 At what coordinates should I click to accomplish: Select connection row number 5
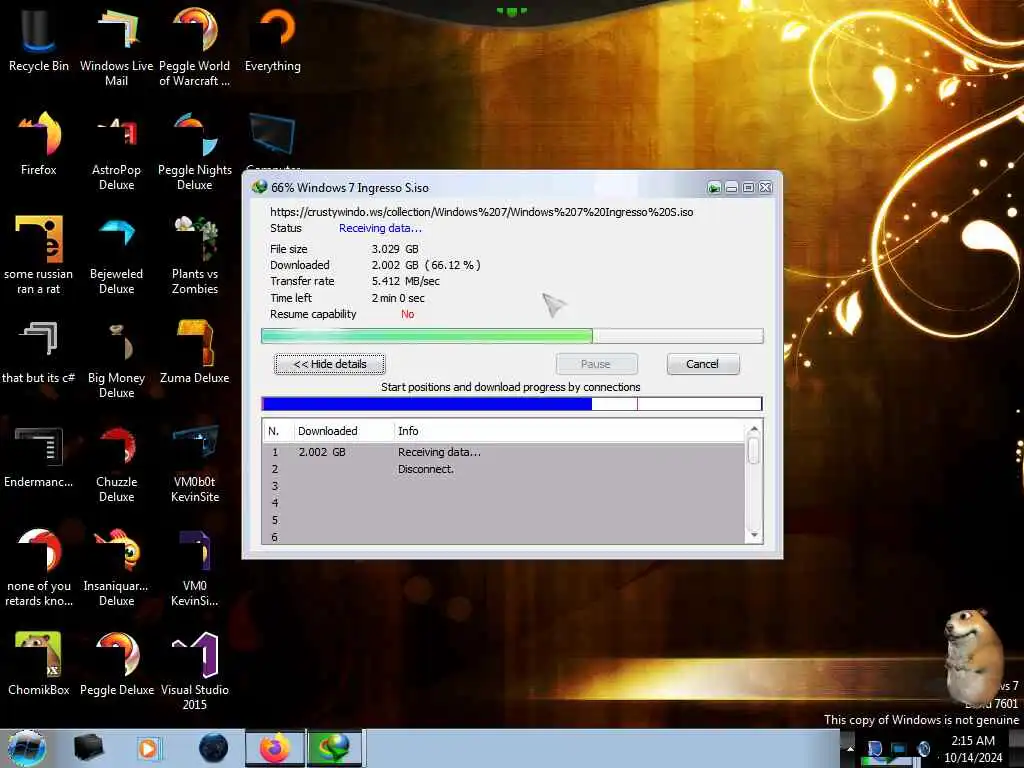pos(504,520)
